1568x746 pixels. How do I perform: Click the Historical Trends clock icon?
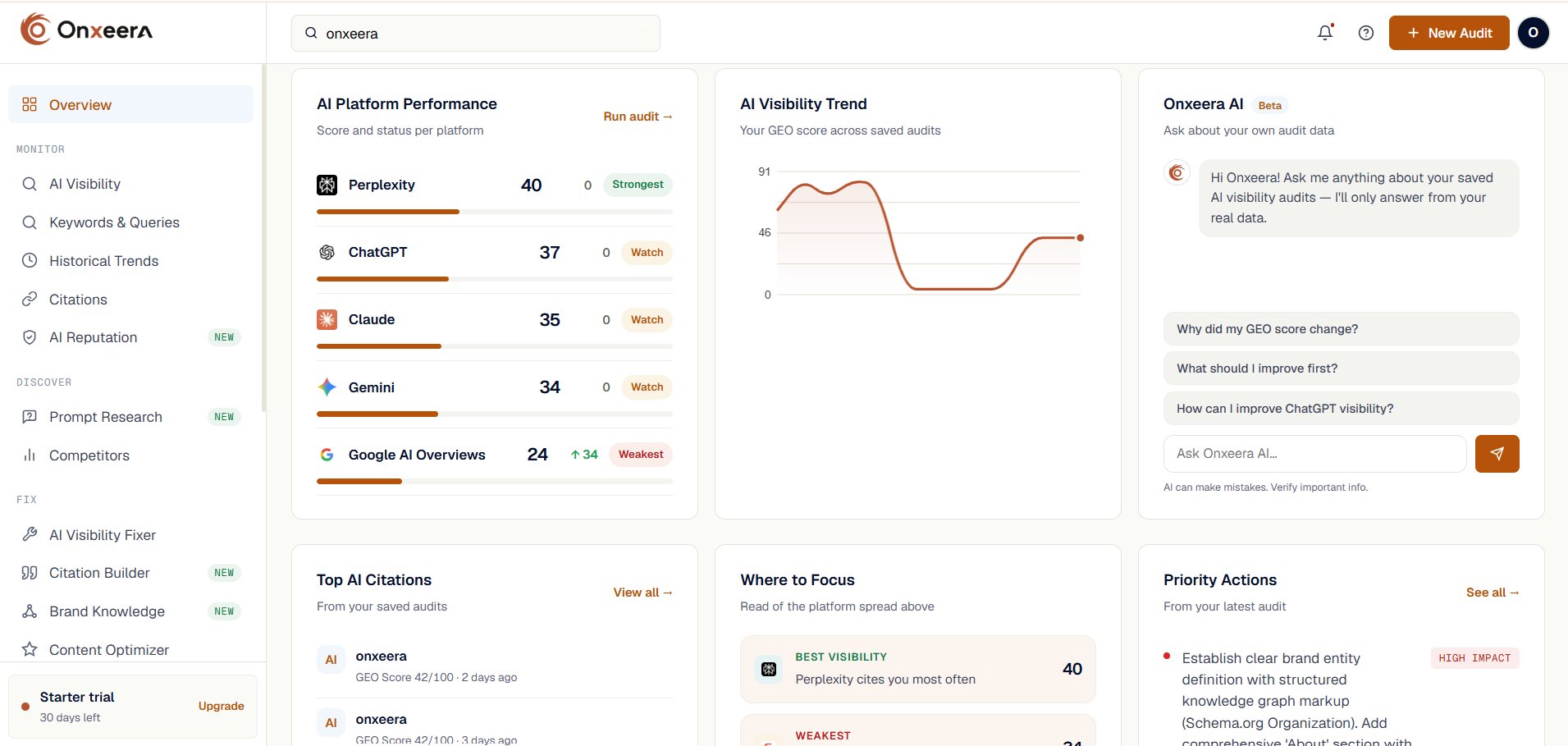[x=30, y=260]
